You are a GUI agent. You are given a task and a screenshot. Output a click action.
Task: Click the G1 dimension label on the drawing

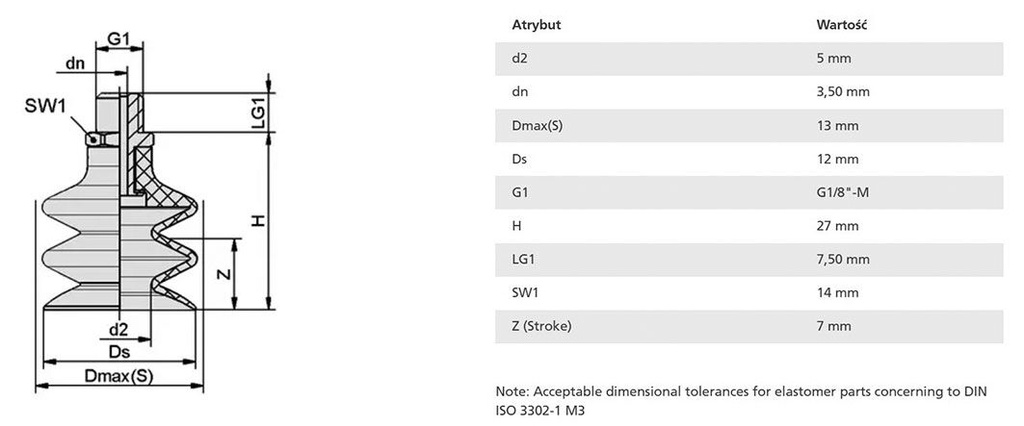[x=120, y=39]
